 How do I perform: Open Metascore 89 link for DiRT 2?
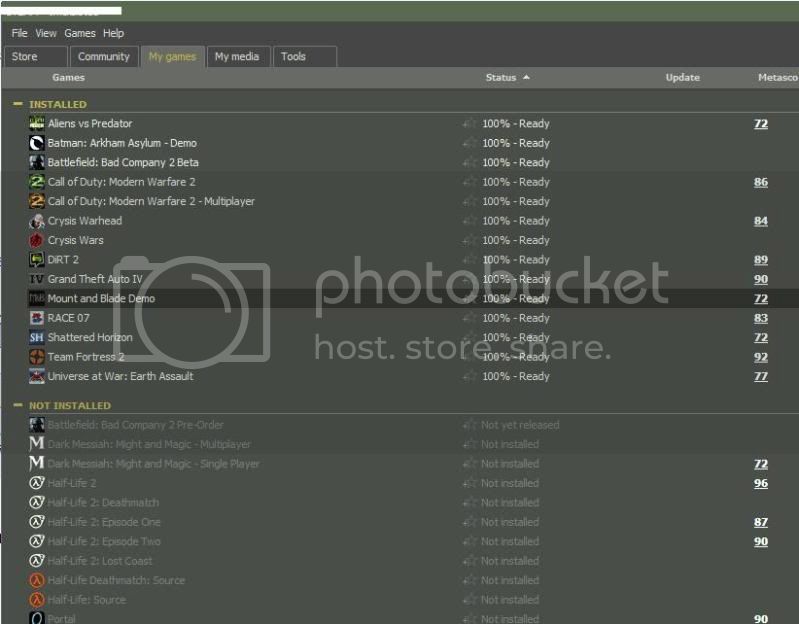point(761,260)
